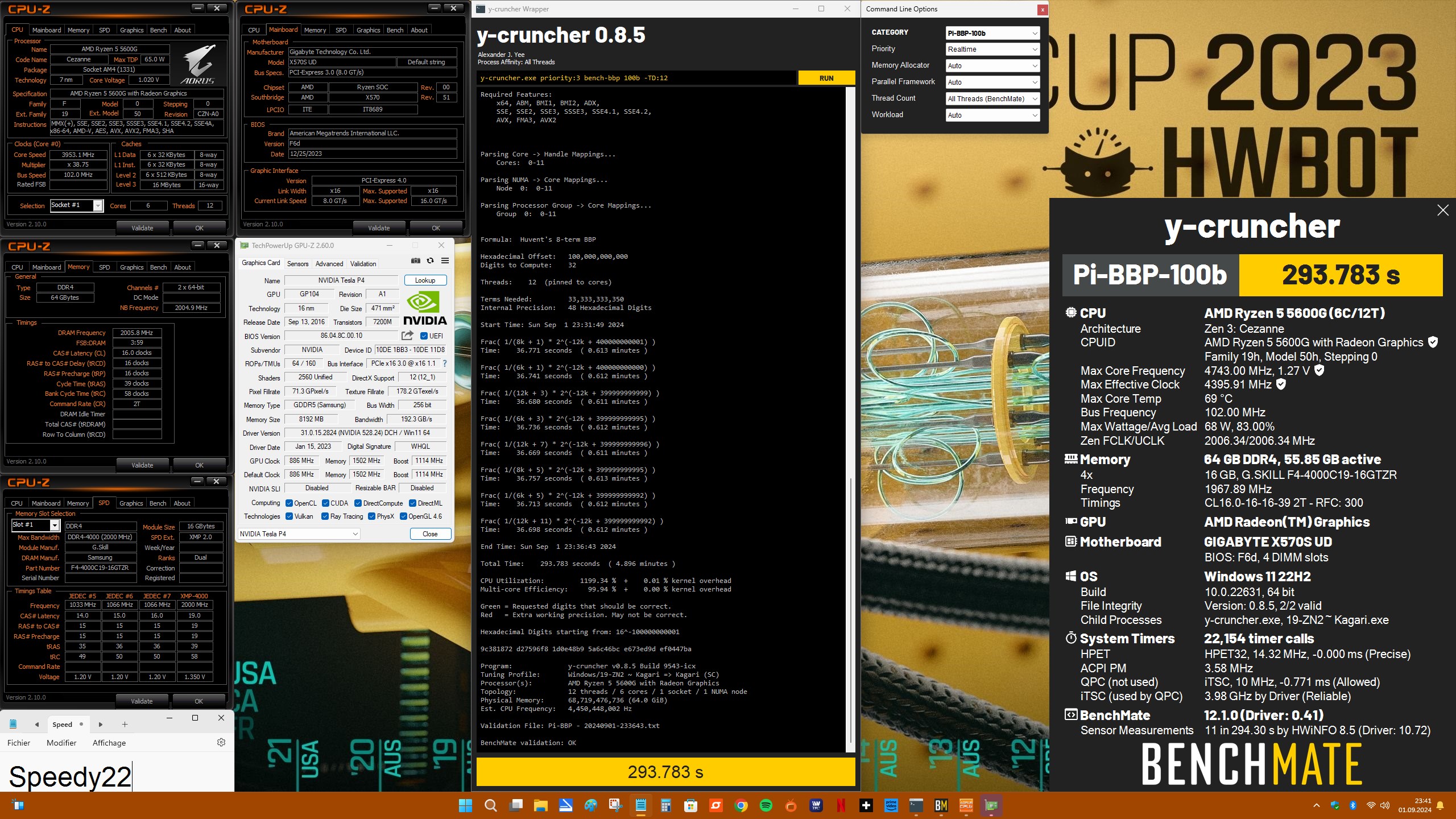Open Google Chrome from taskbar
Viewport: 1456px width, 819px height.
click(741, 805)
